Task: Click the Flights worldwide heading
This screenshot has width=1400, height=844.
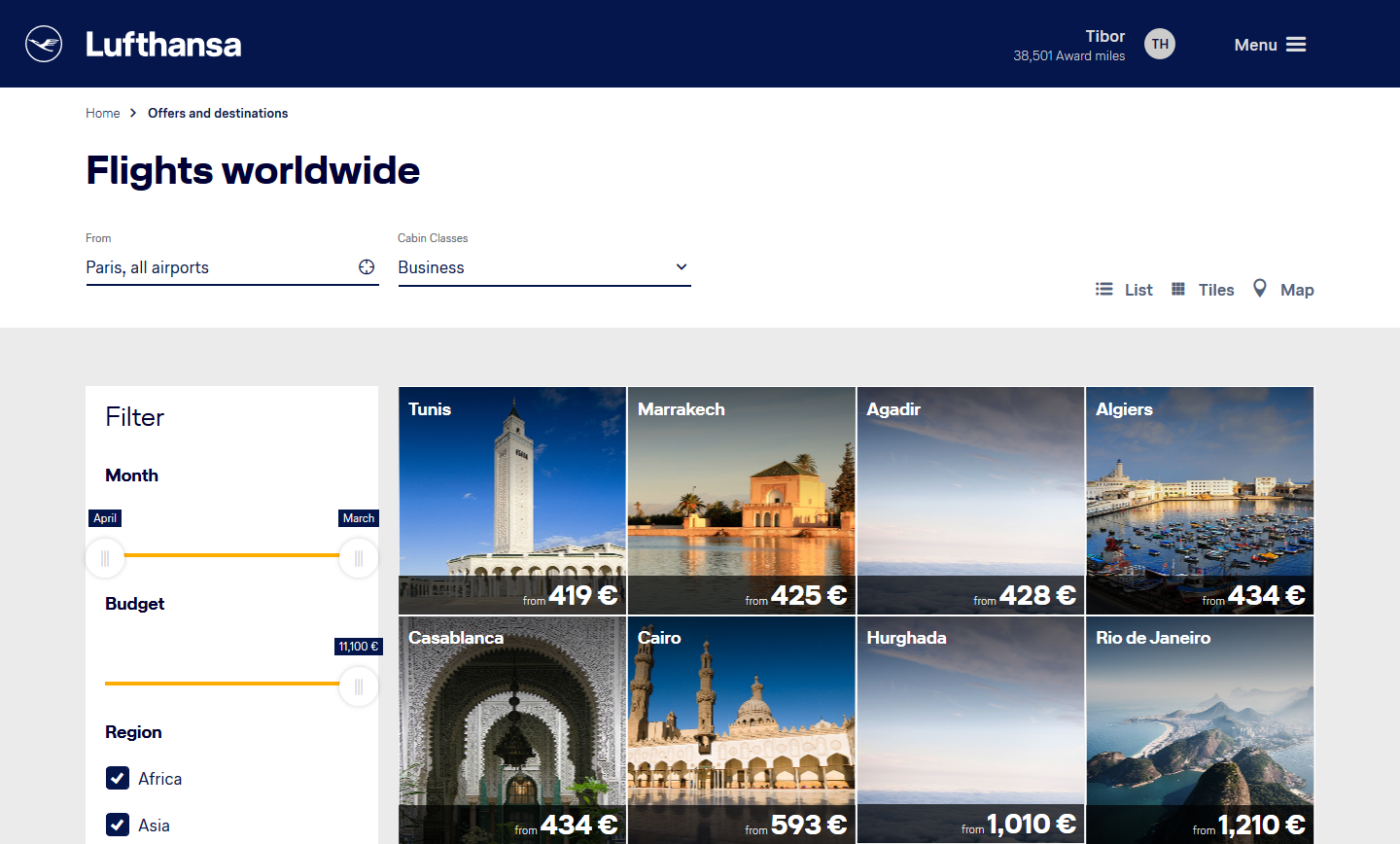Action: [253, 170]
